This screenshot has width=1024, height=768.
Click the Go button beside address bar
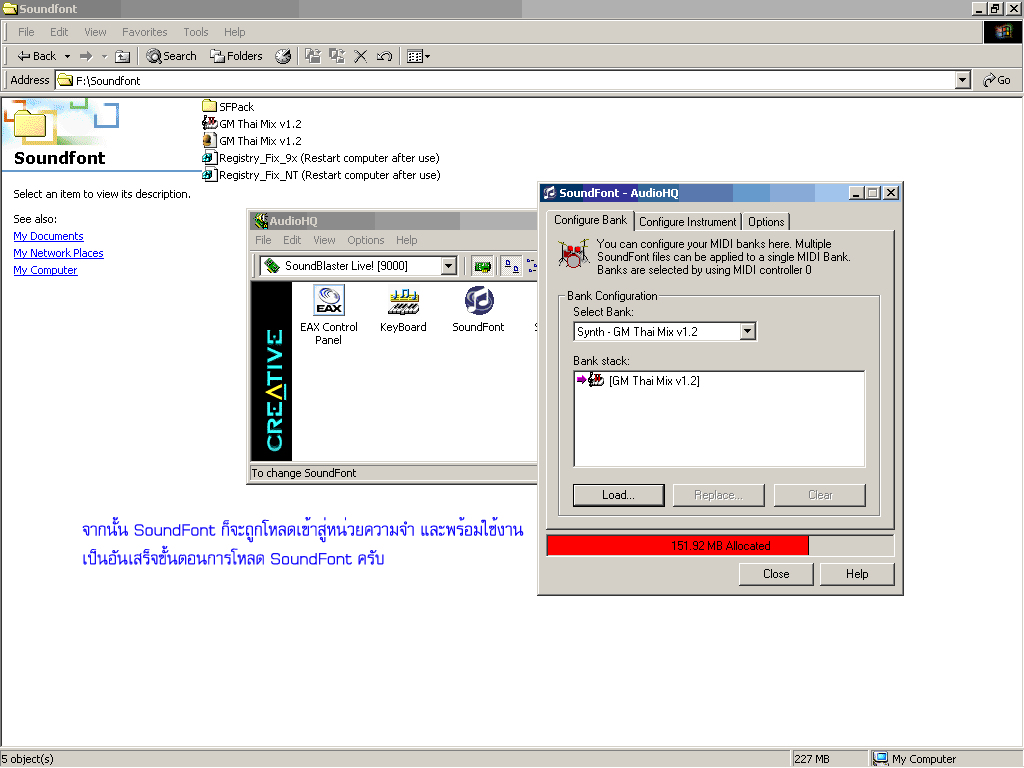click(997, 80)
